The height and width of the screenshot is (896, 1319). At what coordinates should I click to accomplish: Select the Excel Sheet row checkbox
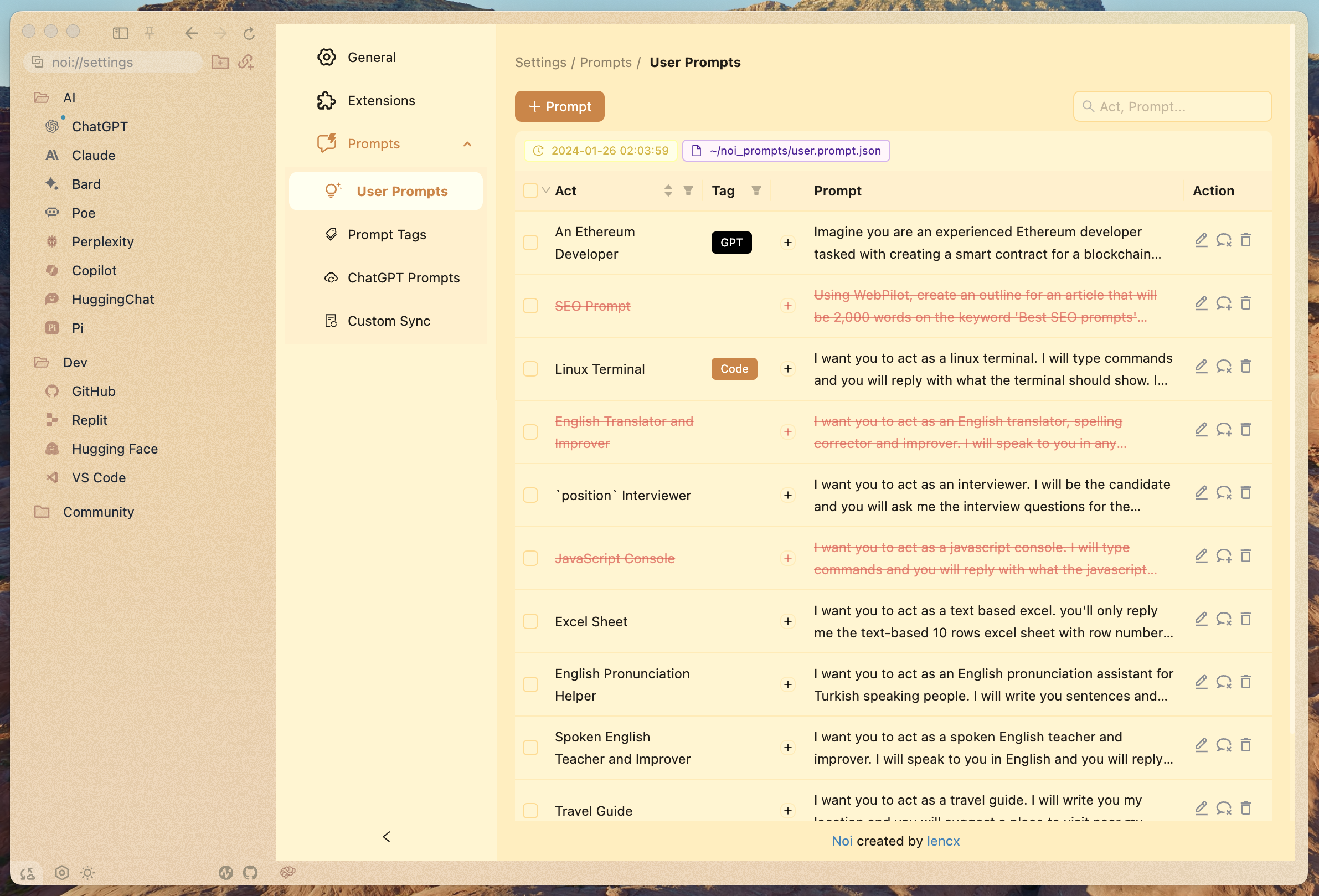530,621
